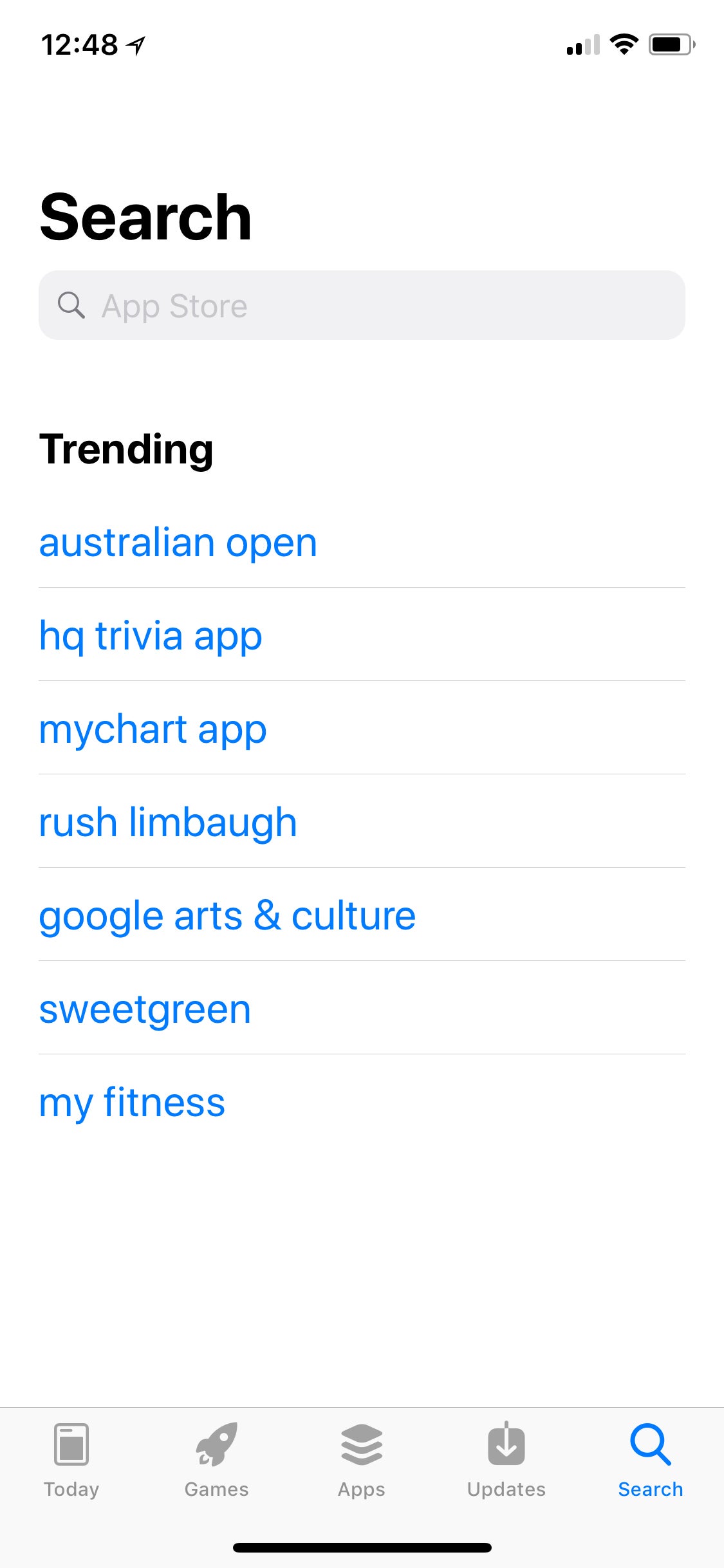Viewport: 724px width, 1568px height.
Task: Tap the home indicator bar
Action: (x=362, y=1547)
